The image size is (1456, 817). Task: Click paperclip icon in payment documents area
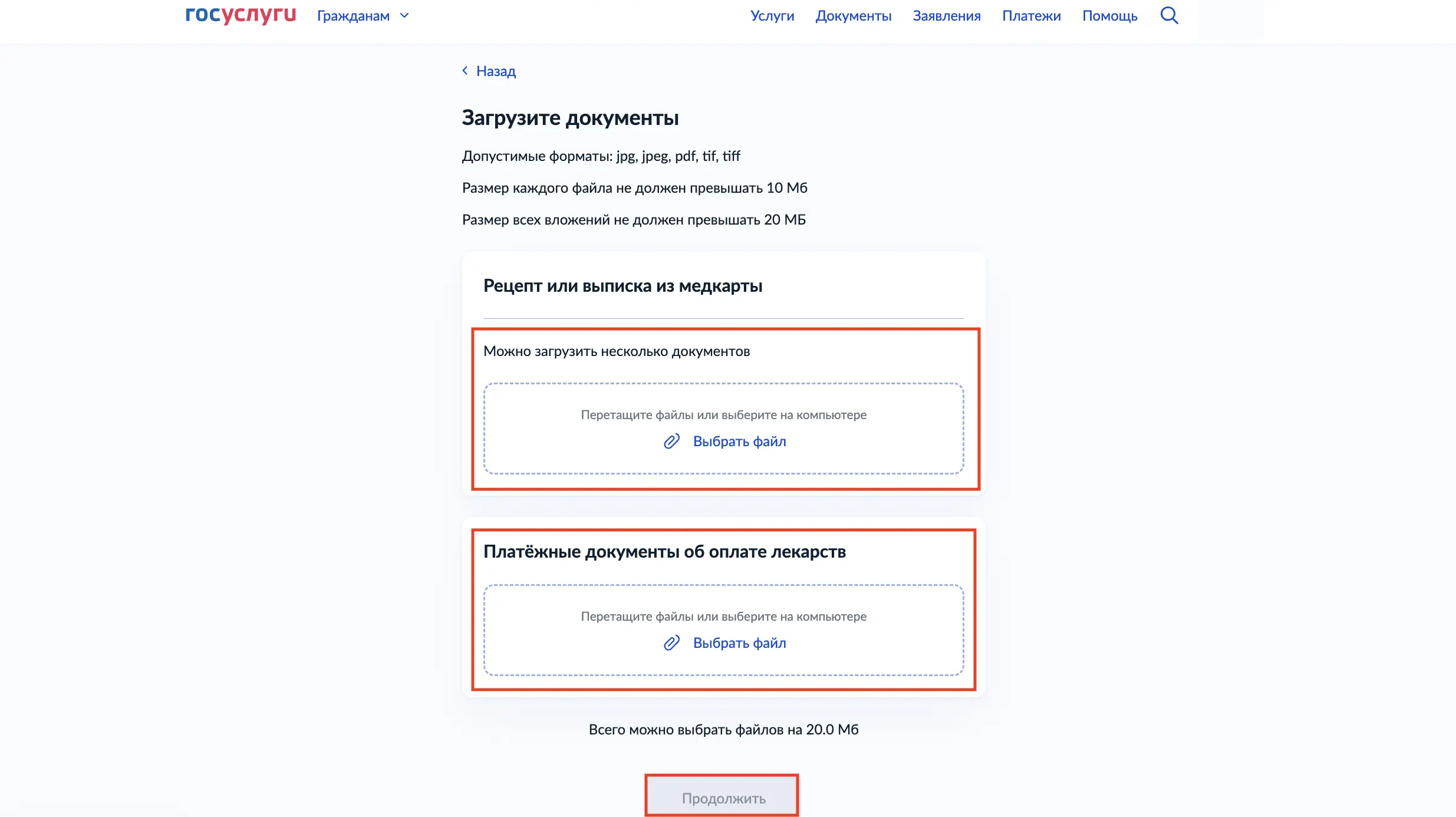pyautogui.click(x=671, y=643)
